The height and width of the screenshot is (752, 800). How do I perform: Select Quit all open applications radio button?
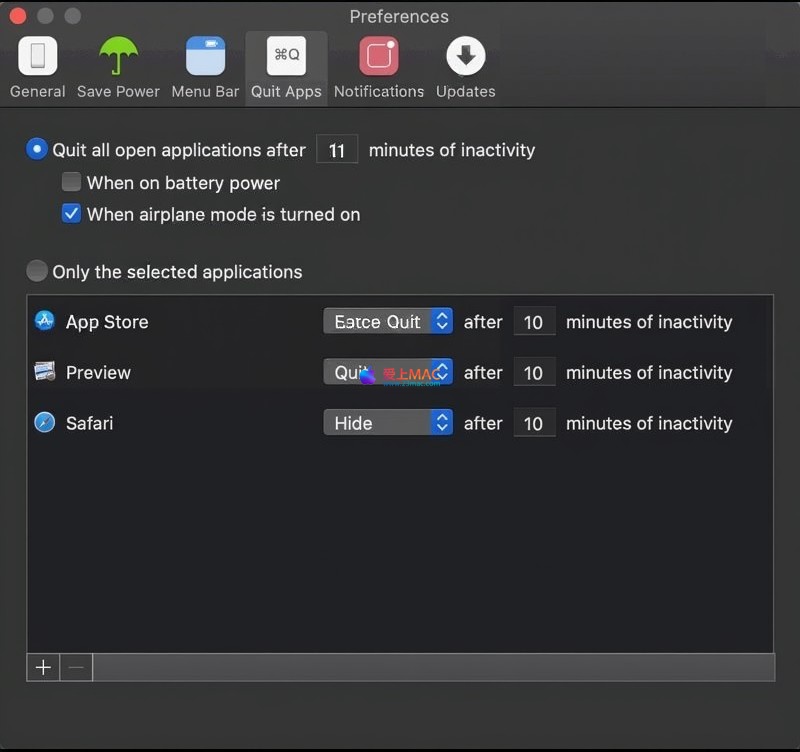(x=37, y=150)
